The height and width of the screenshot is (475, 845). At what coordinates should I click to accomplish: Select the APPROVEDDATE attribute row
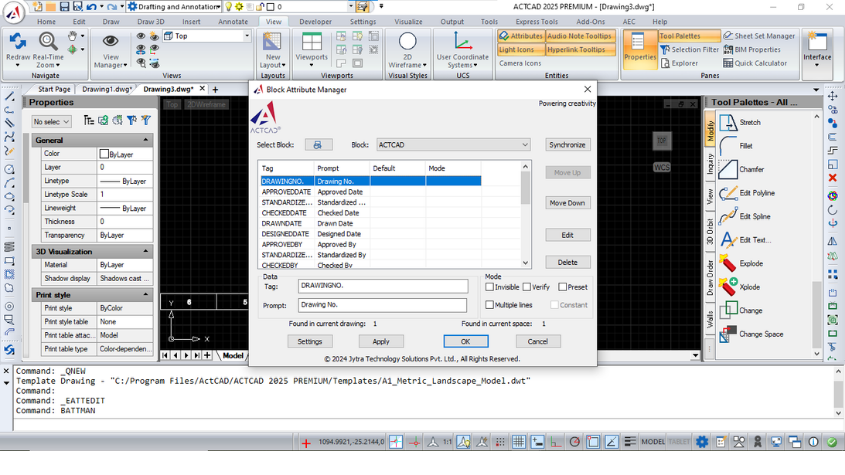tap(371, 192)
